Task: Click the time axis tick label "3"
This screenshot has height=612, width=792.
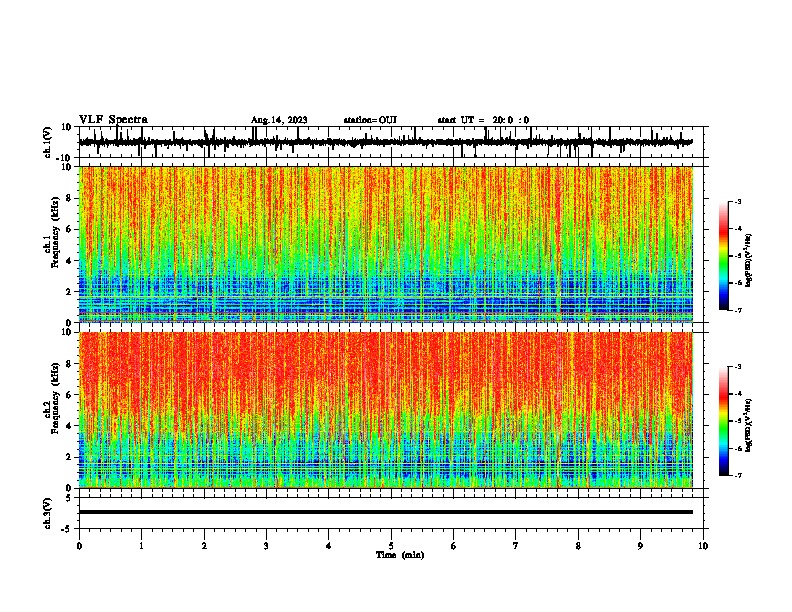Action: pyautogui.click(x=266, y=546)
